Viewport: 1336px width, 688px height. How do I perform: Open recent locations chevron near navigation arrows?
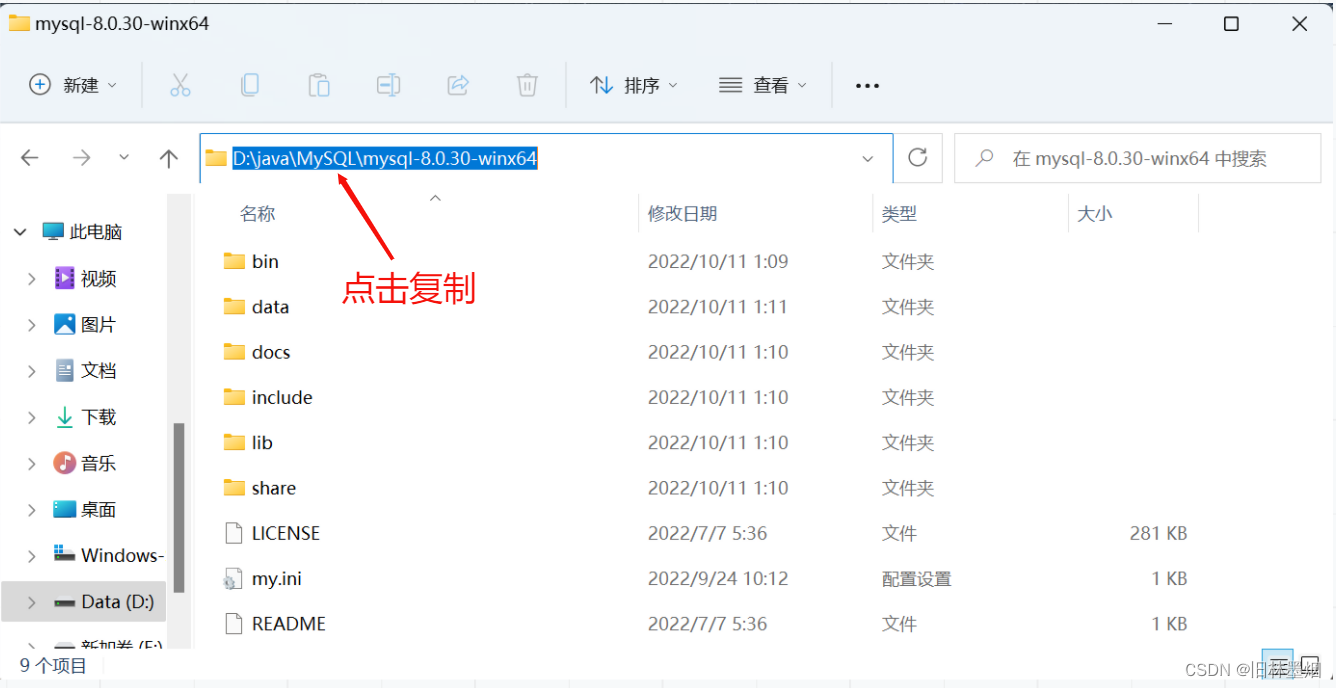pyautogui.click(x=124, y=158)
